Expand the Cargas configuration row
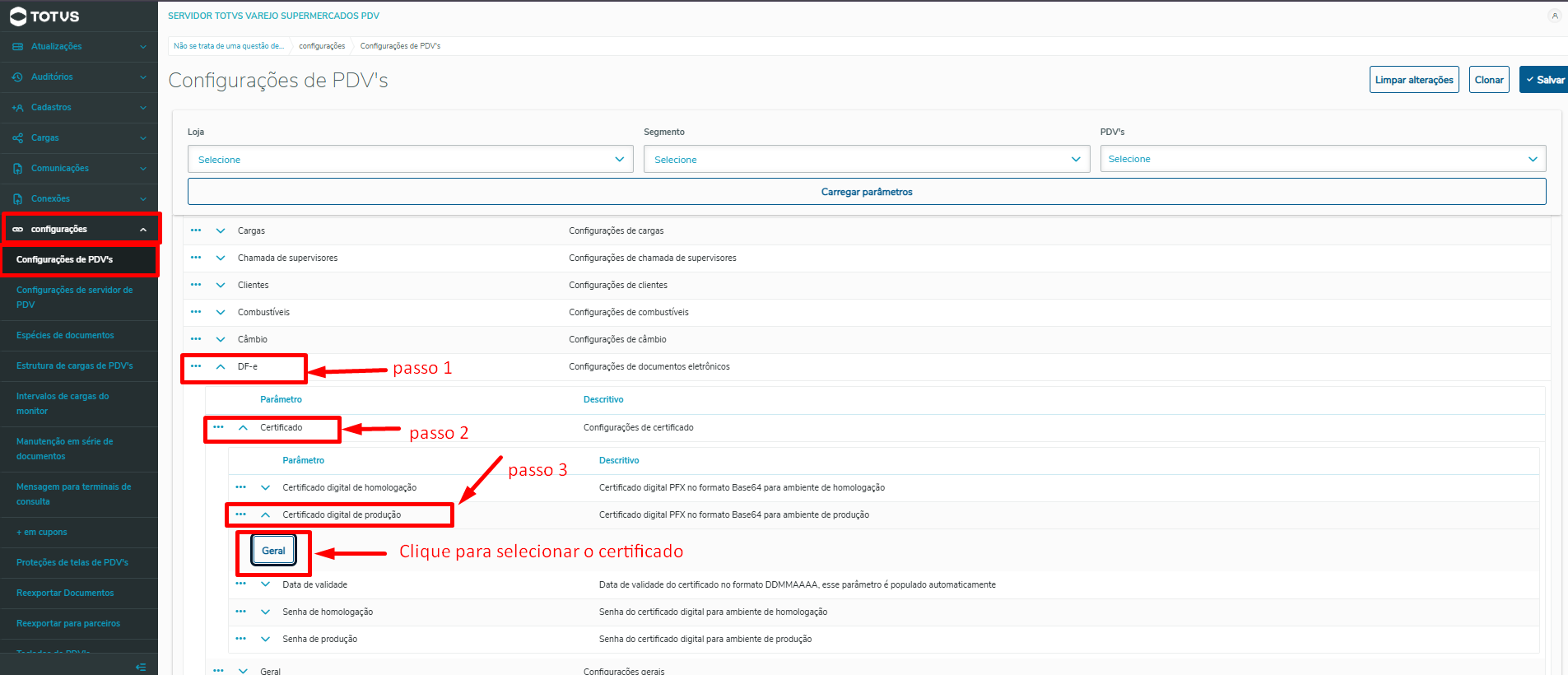 pos(221,230)
